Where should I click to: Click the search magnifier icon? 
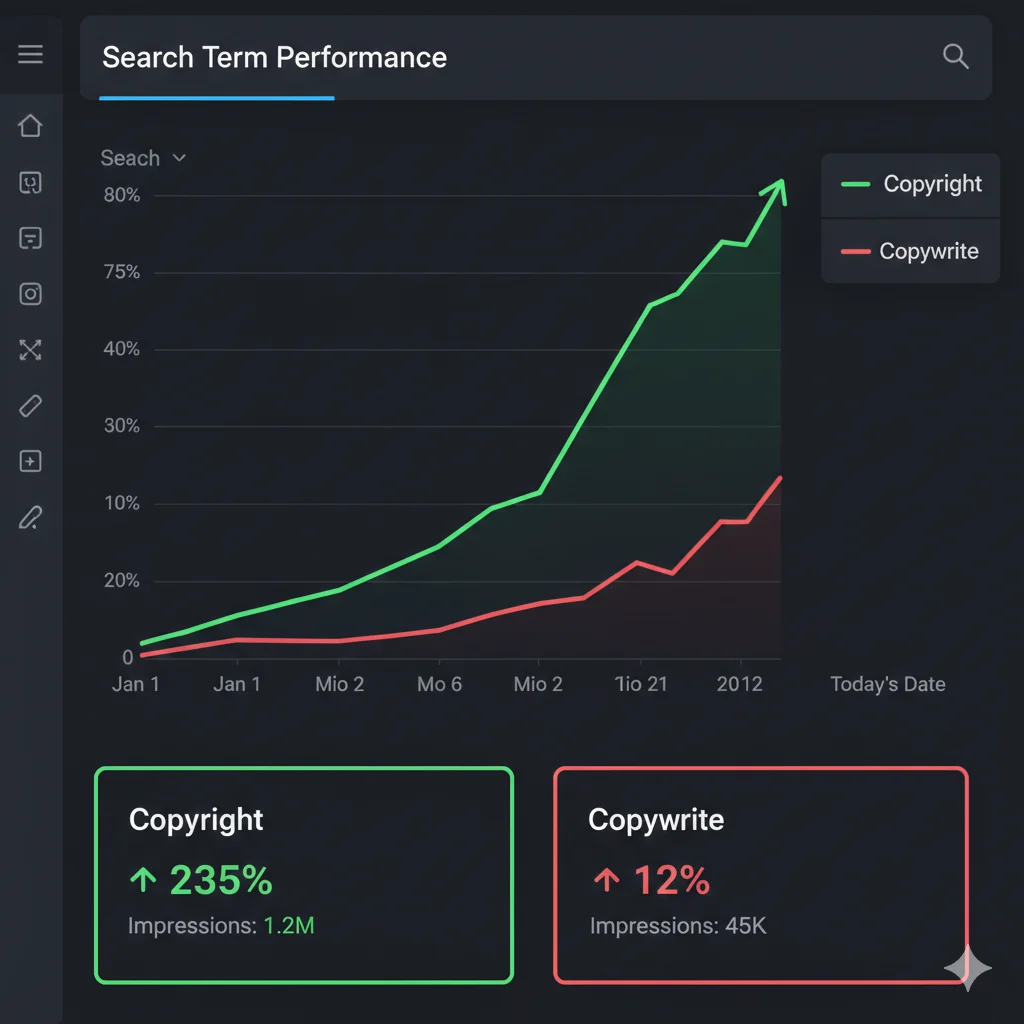tap(956, 57)
